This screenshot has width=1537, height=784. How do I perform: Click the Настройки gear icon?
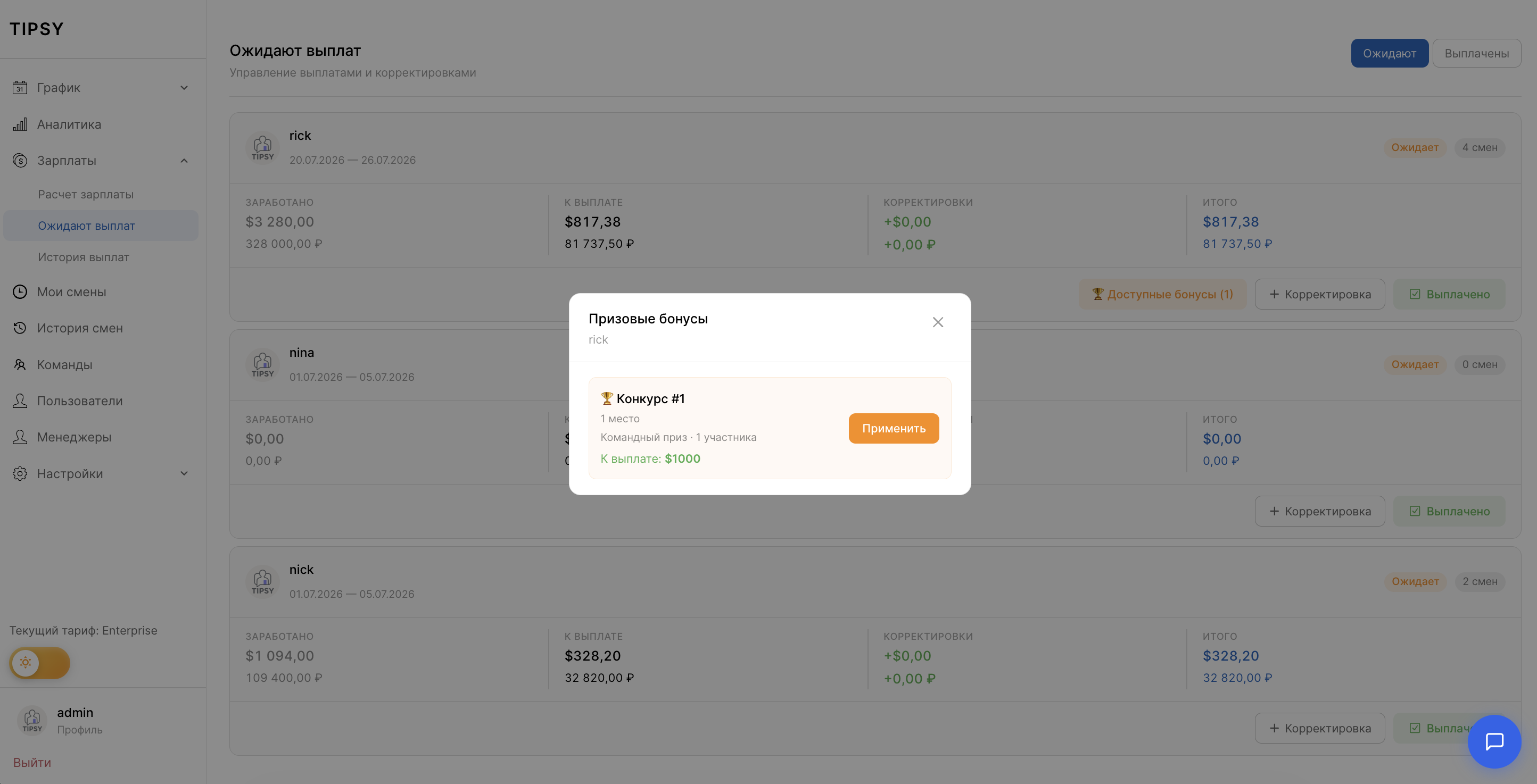20,473
